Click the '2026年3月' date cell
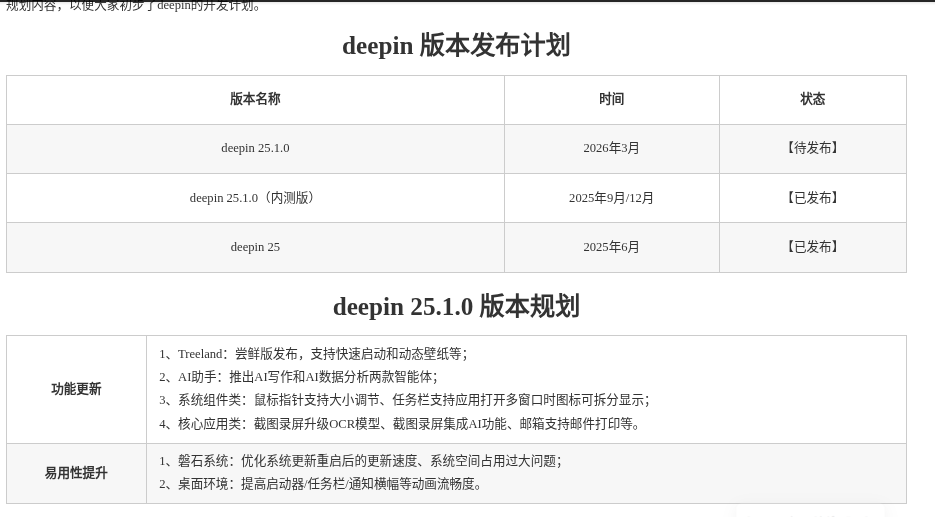Image resolution: width=935 pixels, height=517 pixels. click(611, 148)
